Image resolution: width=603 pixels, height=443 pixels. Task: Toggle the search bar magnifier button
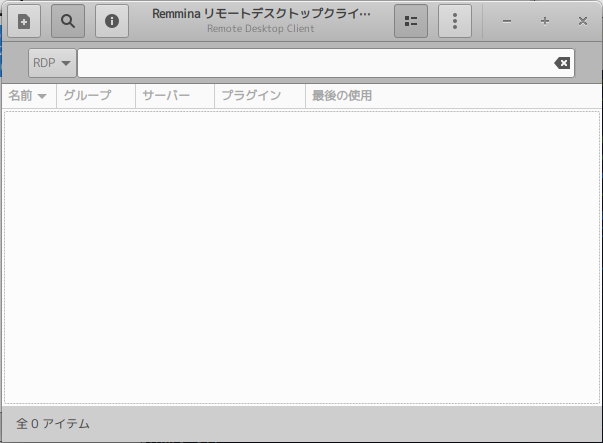[68, 21]
